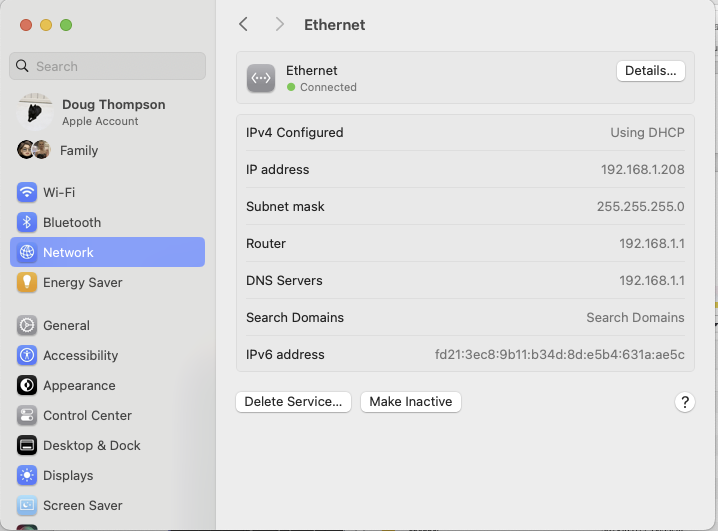Image resolution: width=718 pixels, height=531 pixels.
Task: Open the Screen Saver icon
Action: (27, 505)
